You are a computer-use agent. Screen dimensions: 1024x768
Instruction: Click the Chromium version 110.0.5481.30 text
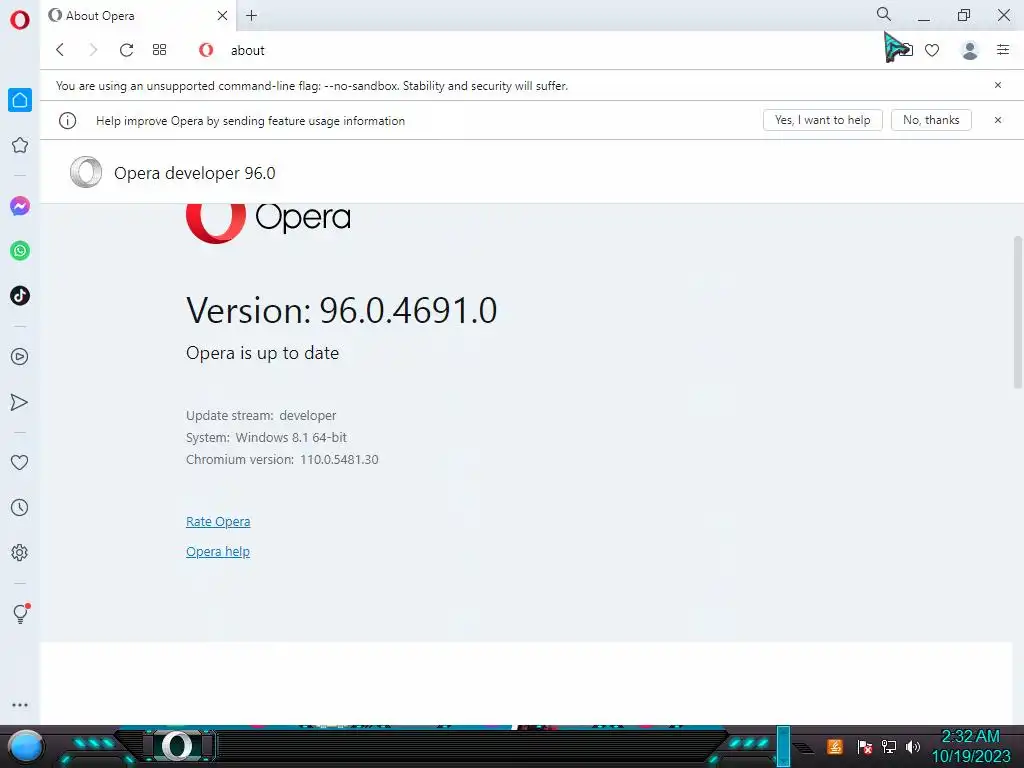point(282,460)
